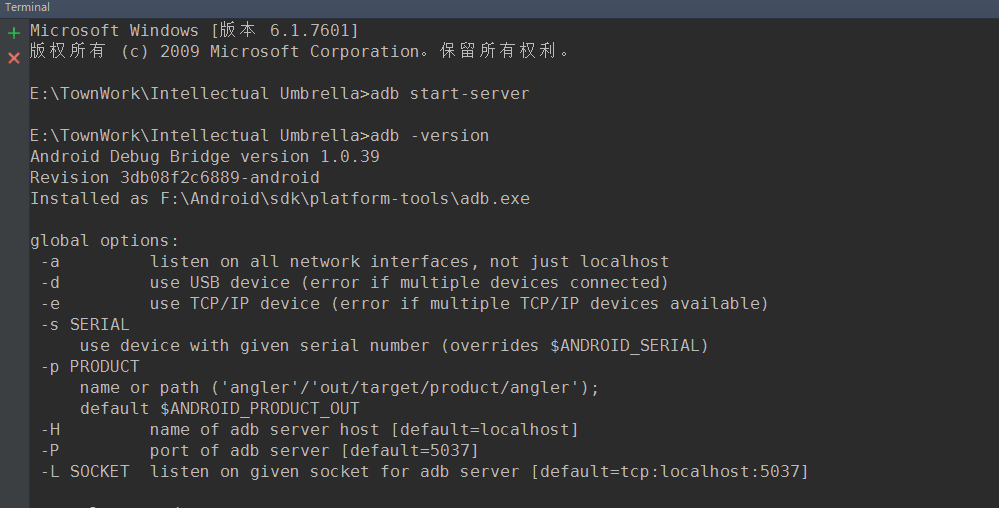Open a new terminal session with plus icon

pos(14,33)
